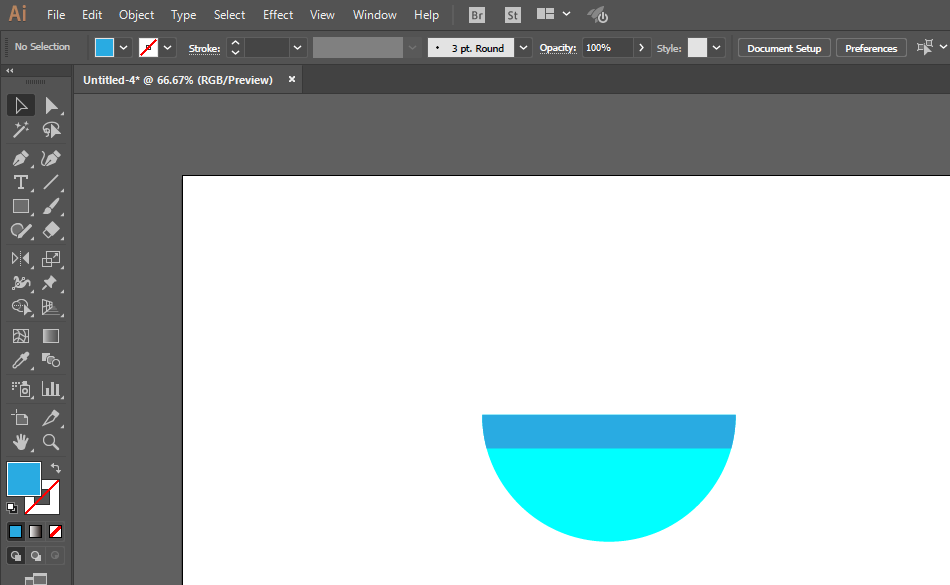The width and height of the screenshot is (950, 585).
Task: Set paint mode to Color
Action: click(x=15, y=532)
